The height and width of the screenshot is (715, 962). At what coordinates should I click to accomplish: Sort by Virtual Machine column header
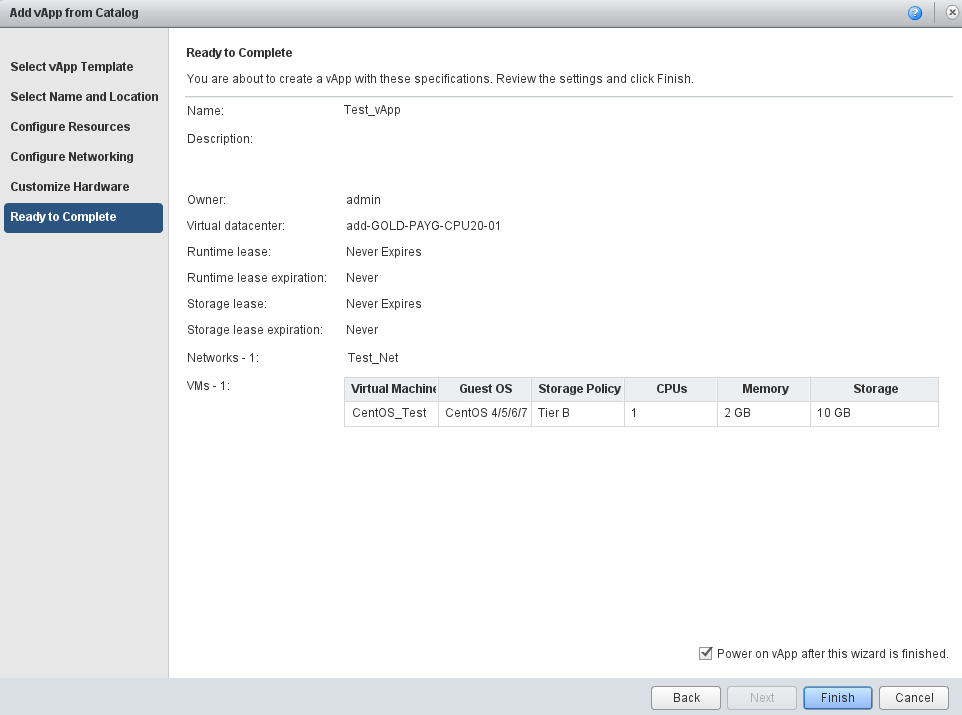click(x=392, y=389)
